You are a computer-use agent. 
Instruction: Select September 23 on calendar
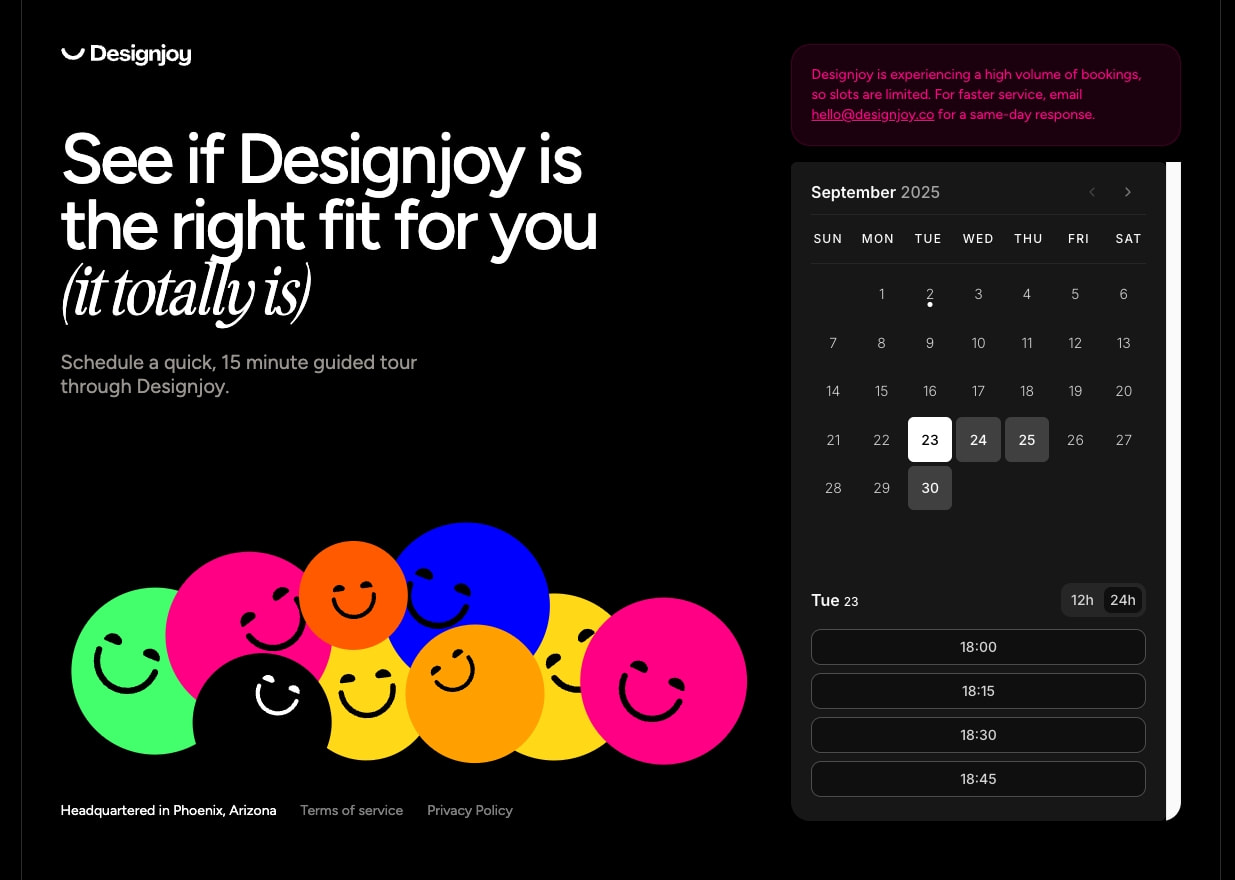(930, 440)
